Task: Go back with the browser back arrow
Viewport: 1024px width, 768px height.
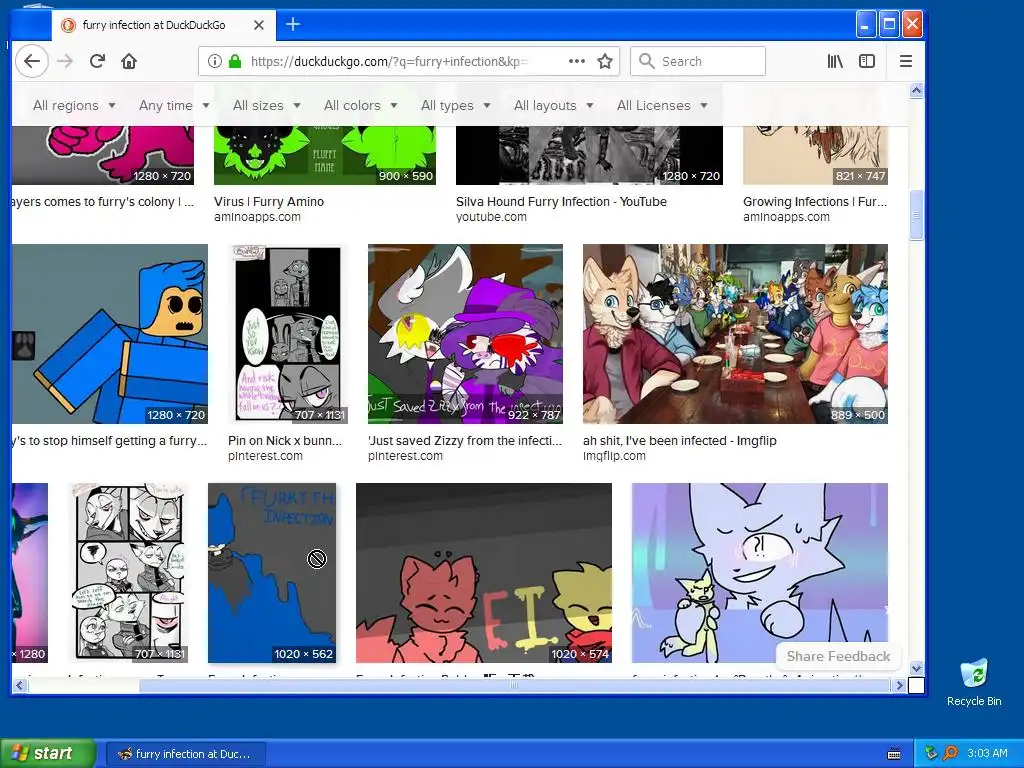Action: (31, 61)
